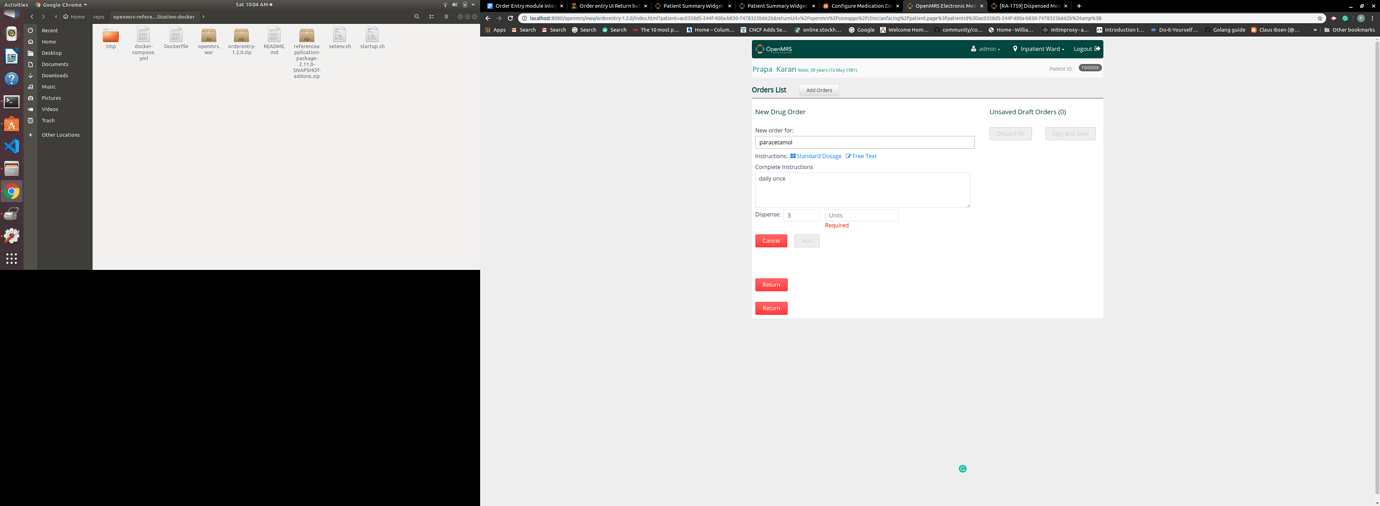Bookmark this page with star icon

tap(1320, 18)
